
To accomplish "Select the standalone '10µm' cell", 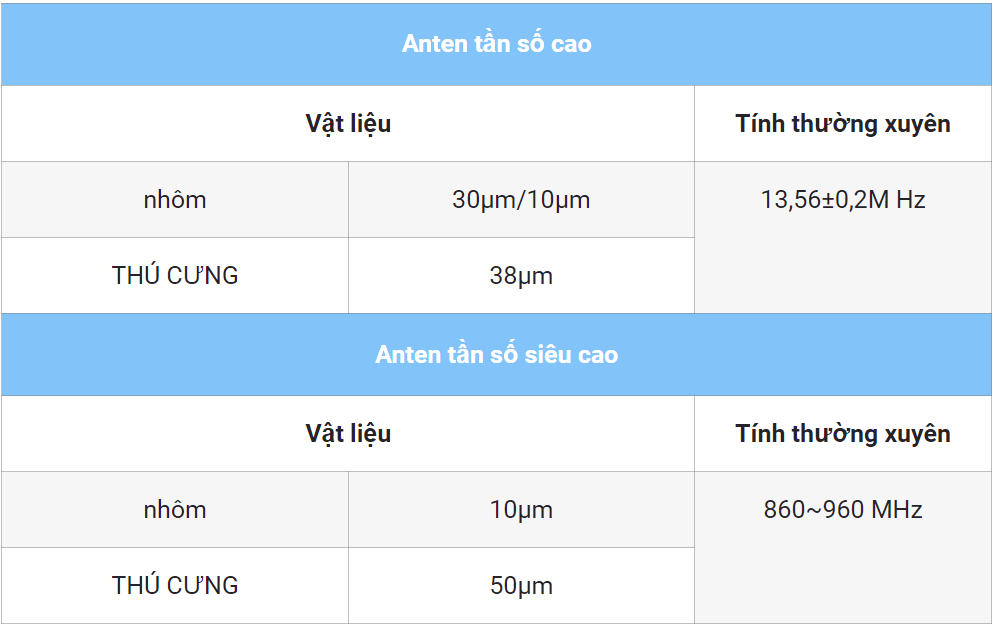I will (x=521, y=510).
